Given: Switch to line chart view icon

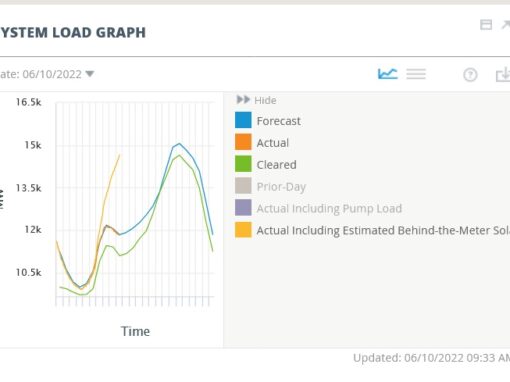Looking at the screenshot, I should [x=387, y=74].
